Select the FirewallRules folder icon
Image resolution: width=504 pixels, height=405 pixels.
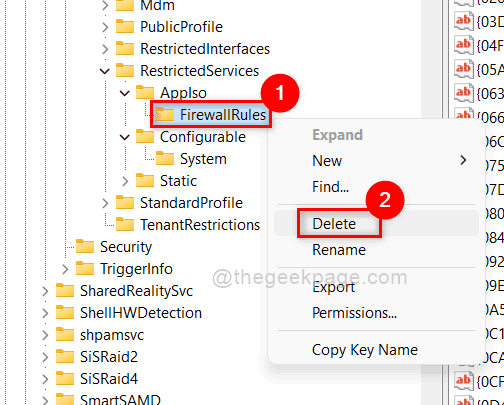point(165,115)
